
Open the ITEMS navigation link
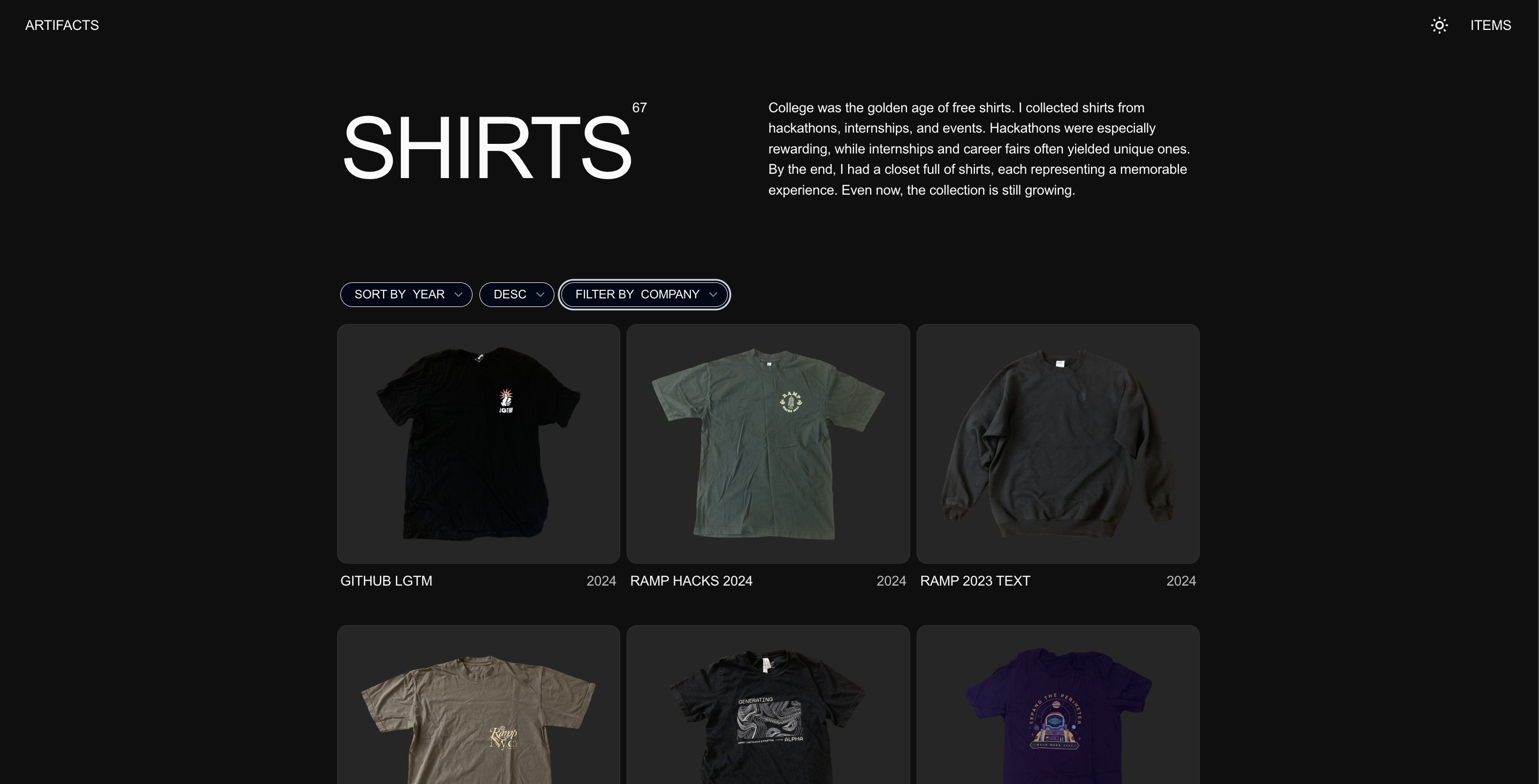pos(1491,25)
